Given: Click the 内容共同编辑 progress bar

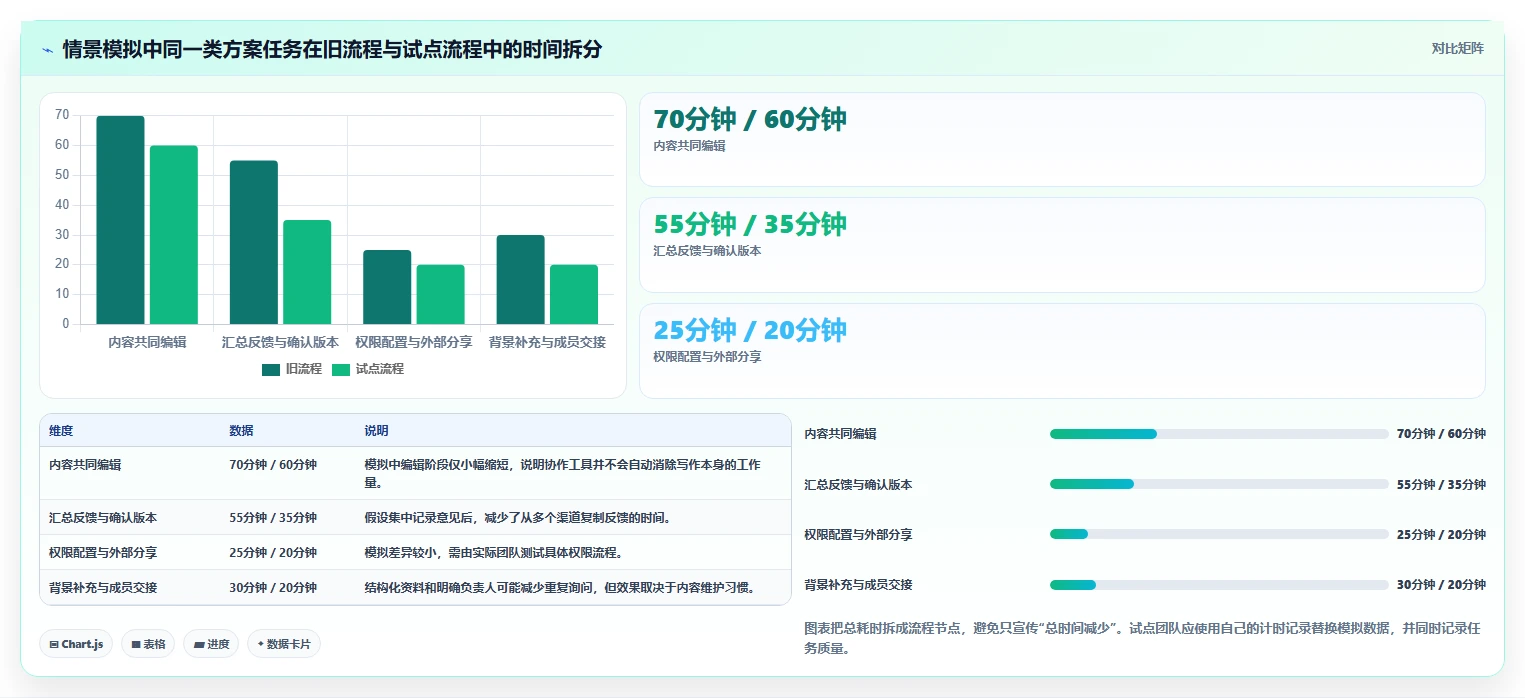Looking at the screenshot, I should coord(1219,434).
